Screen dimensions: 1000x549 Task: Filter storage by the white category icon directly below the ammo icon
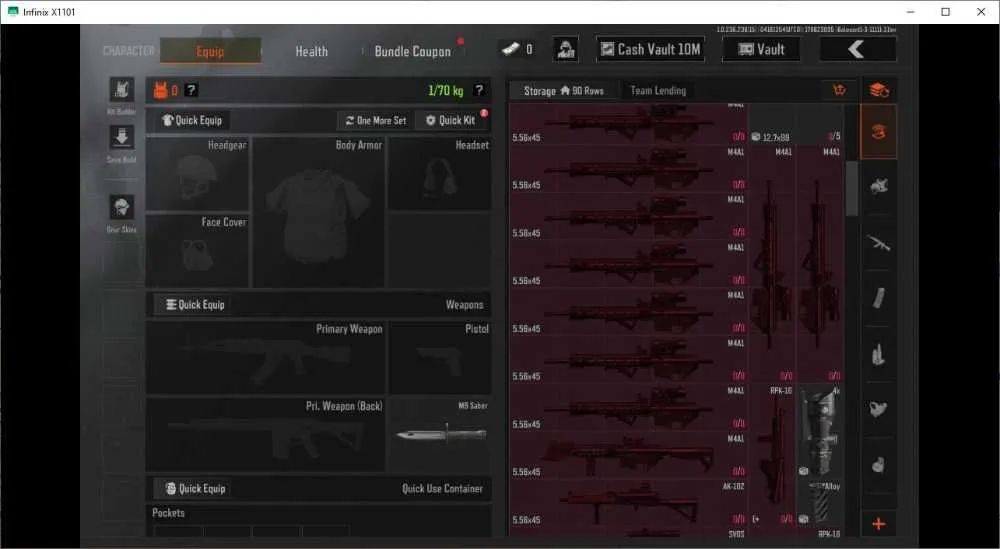click(879, 409)
